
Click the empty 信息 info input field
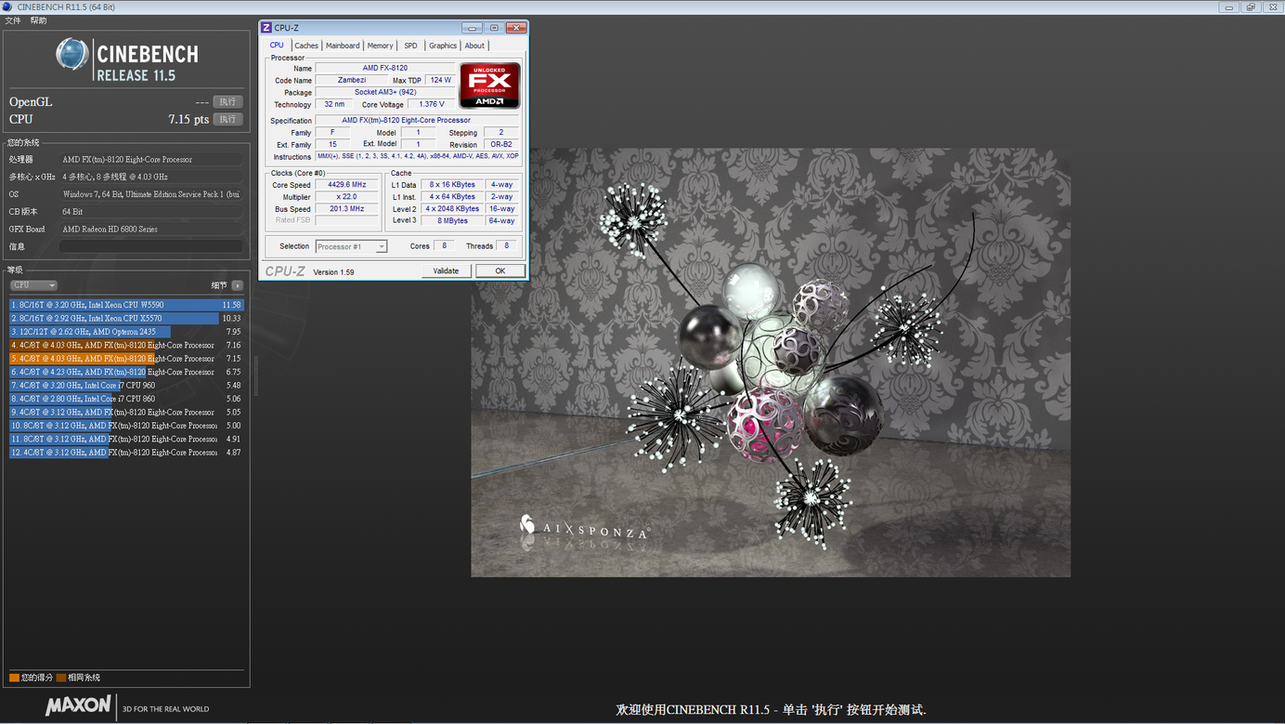click(x=151, y=246)
